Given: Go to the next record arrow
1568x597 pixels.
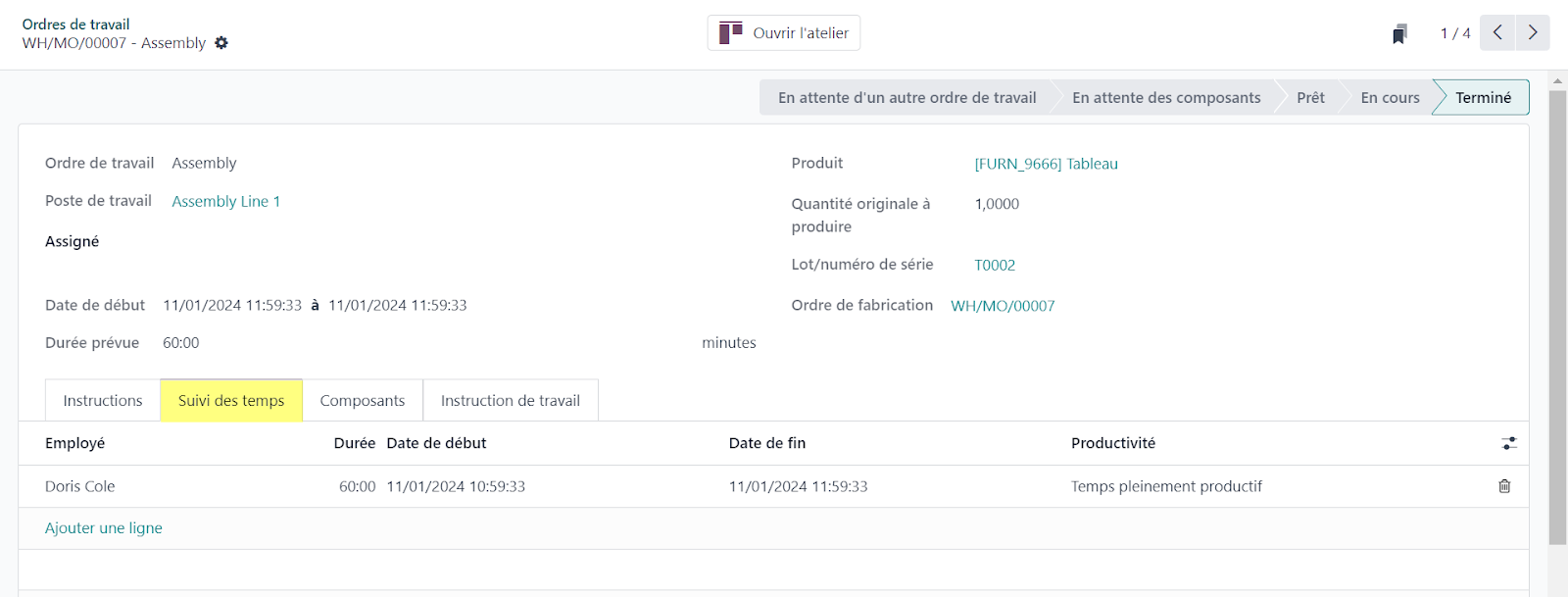Looking at the screenshot, I should [x=1533, y=32].
